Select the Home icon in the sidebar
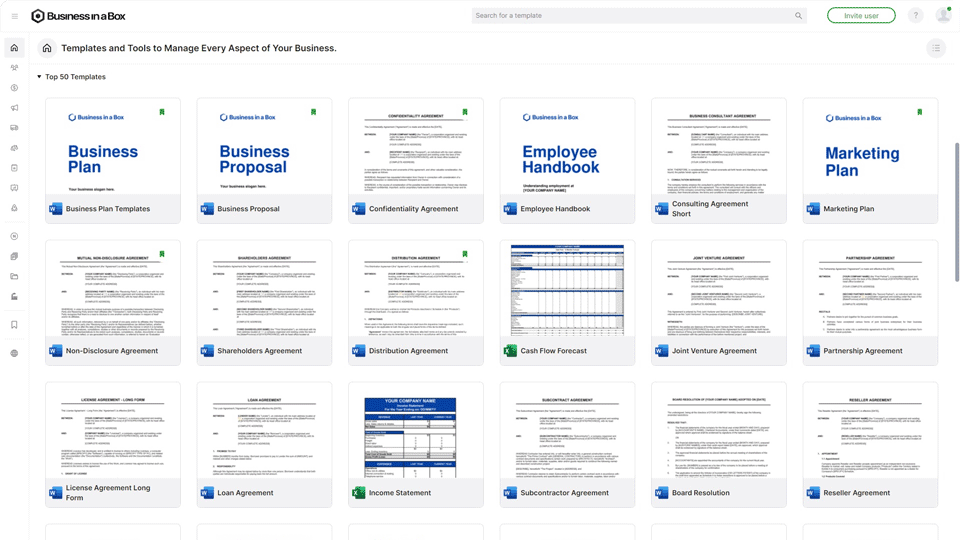This screenshot has height=540, width=960. point(14,48)
